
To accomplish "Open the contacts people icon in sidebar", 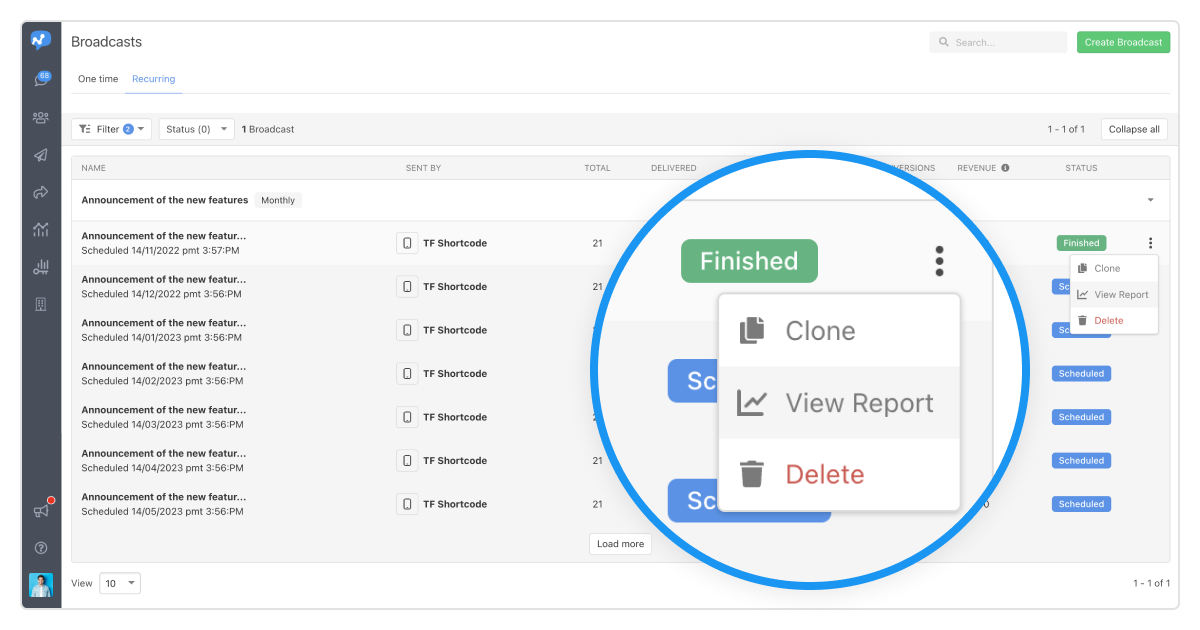I will pyautogui.click(x=41, y=117).
